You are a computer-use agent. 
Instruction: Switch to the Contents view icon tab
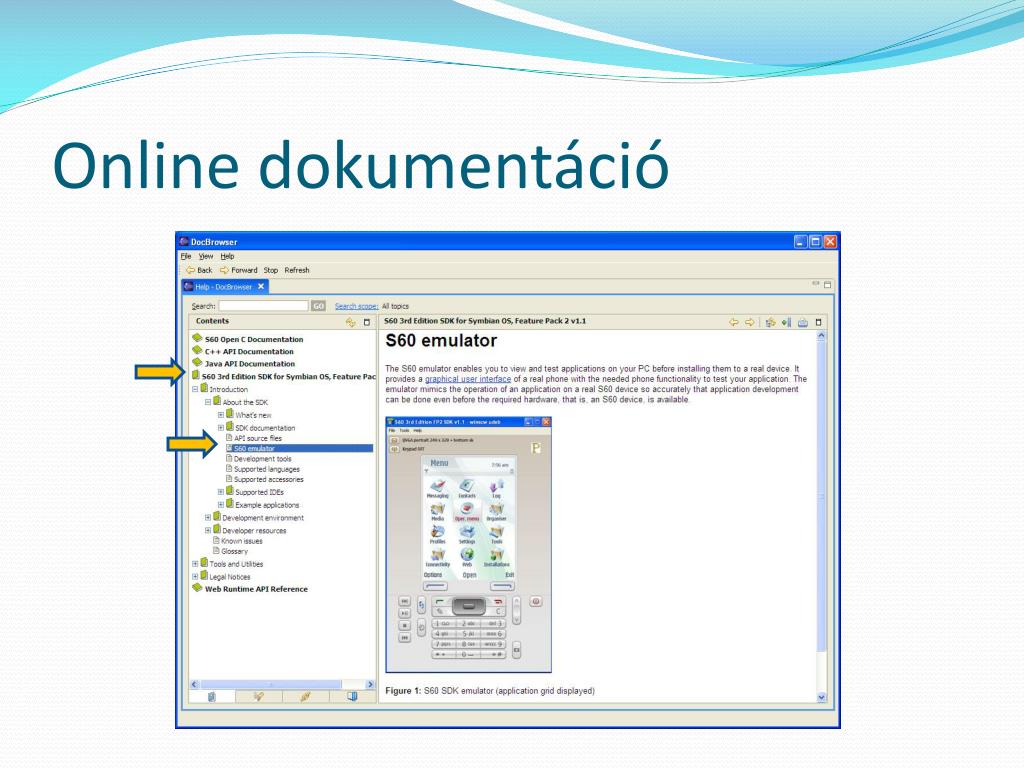(x=212, y=697)
